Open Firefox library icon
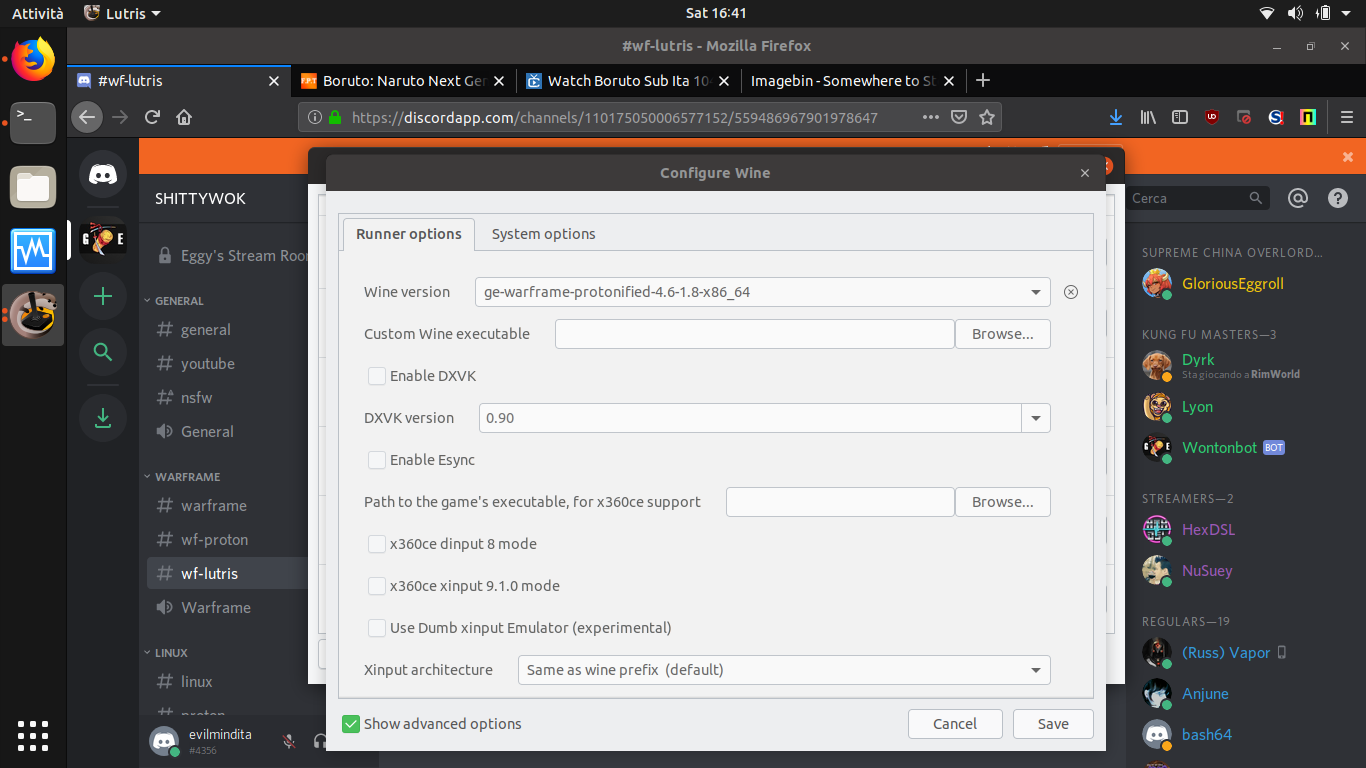Image resolution: width=1366 pixels, height=768 pixels. coord(1148,117)
